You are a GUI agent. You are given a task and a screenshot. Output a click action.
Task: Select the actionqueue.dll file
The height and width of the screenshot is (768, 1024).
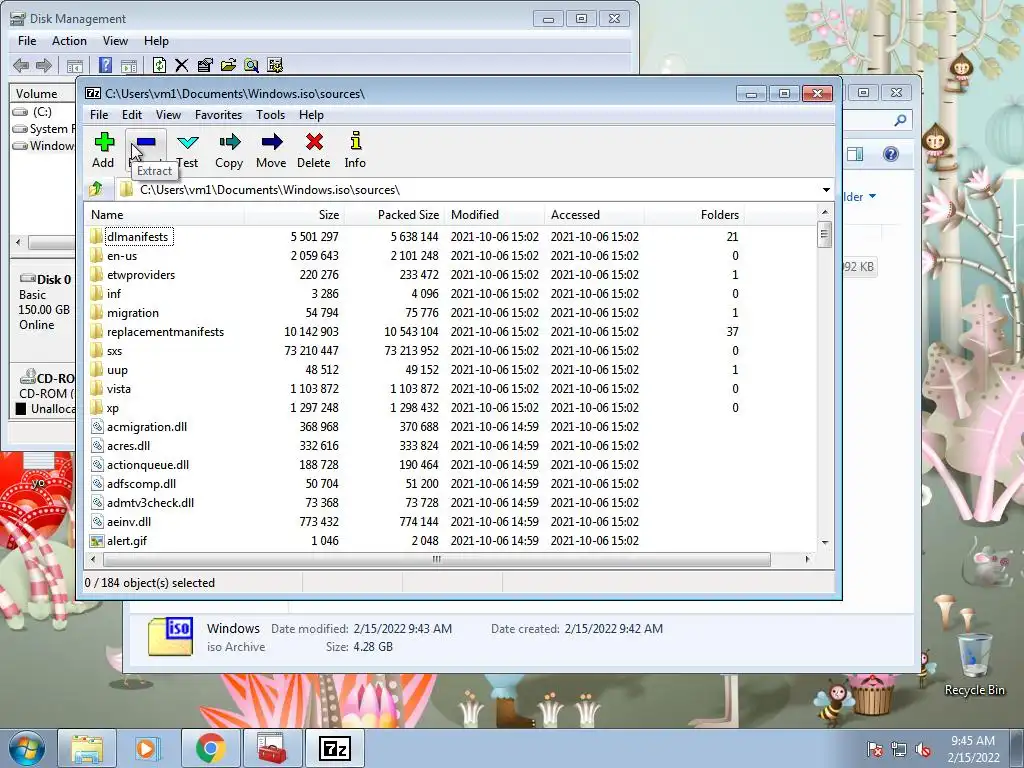coord(148,465)
